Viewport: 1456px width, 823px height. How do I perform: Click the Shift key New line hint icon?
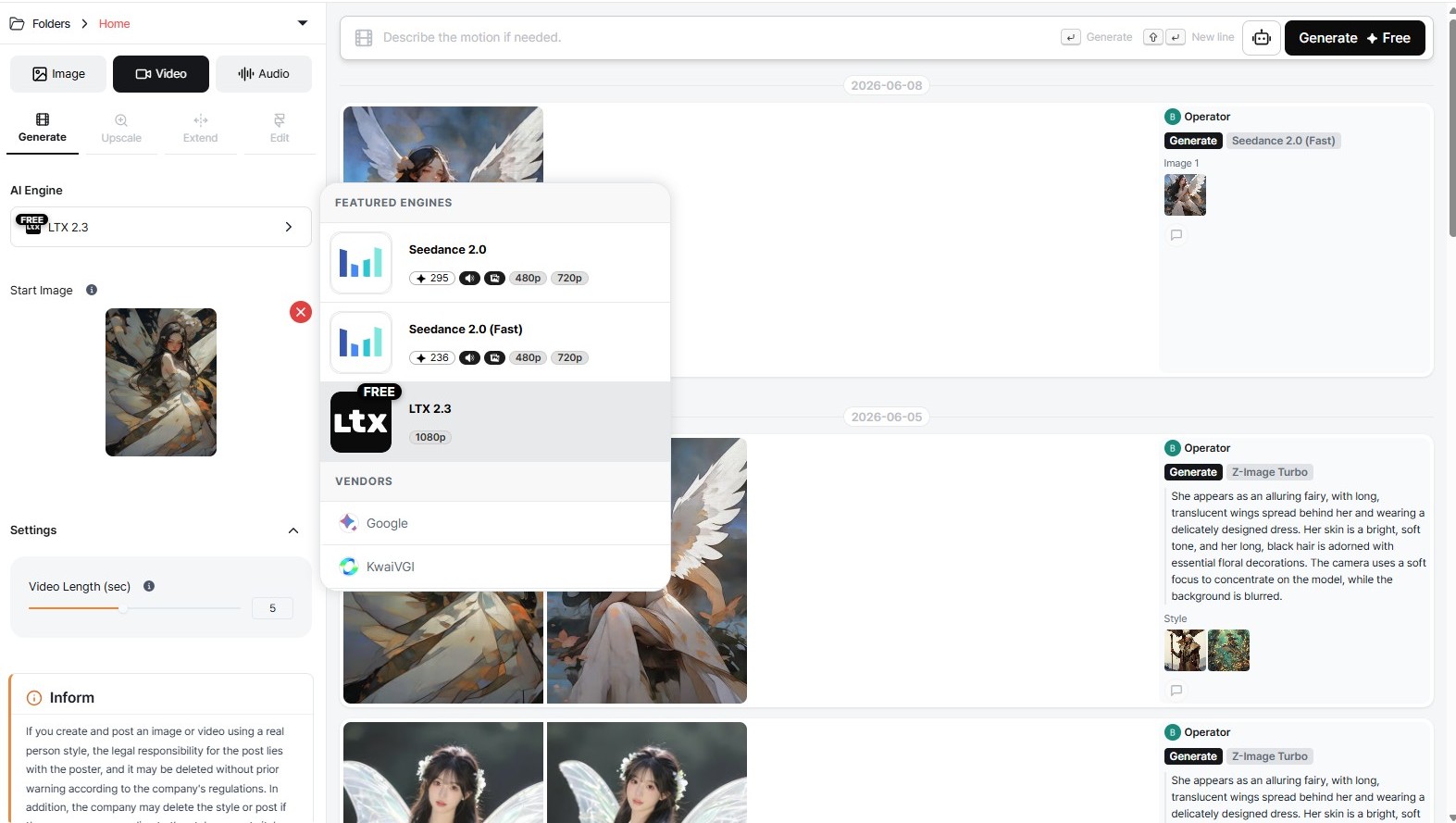(x=1153, y=38)
